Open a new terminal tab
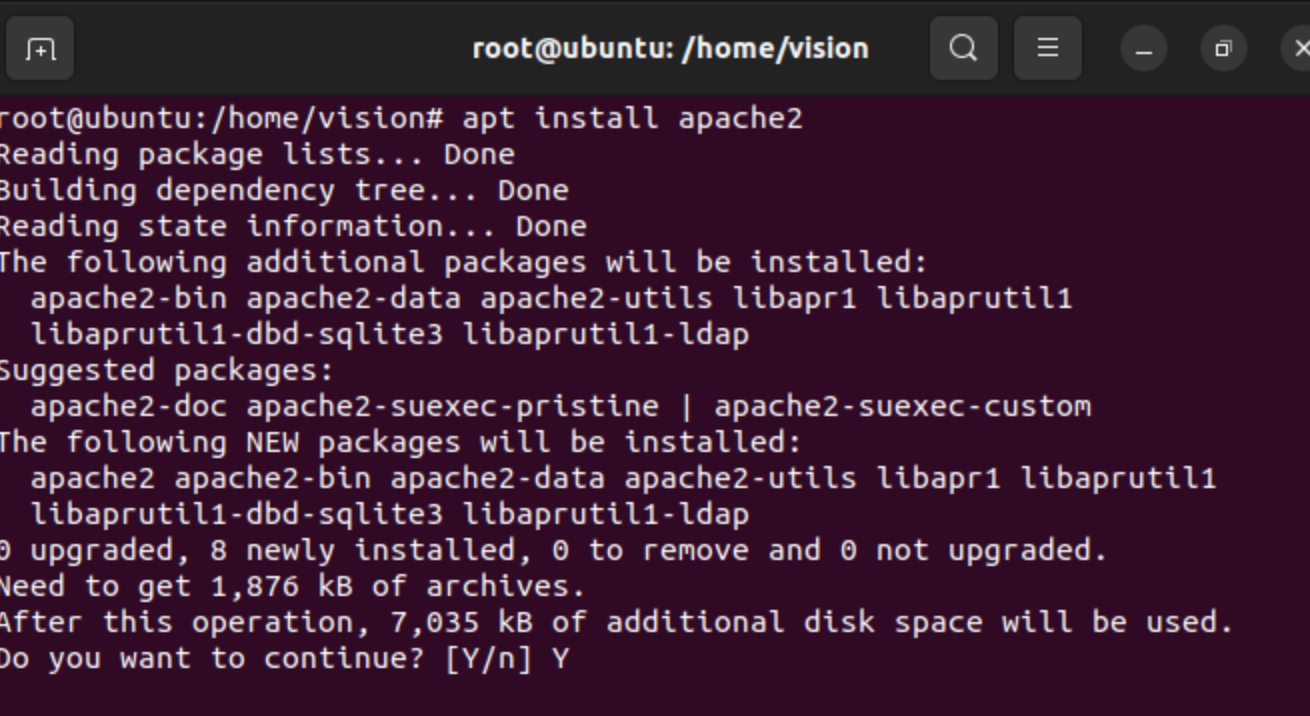 pyautogui.click(x=39, y=48)
